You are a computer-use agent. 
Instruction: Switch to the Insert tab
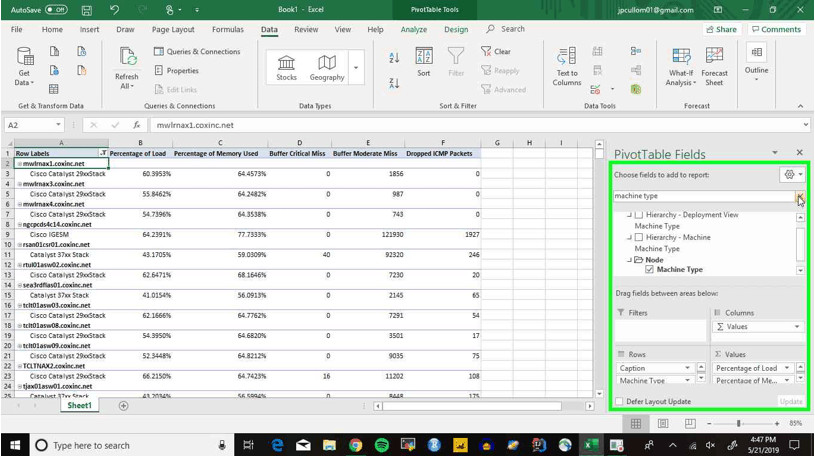pos(89,30)
